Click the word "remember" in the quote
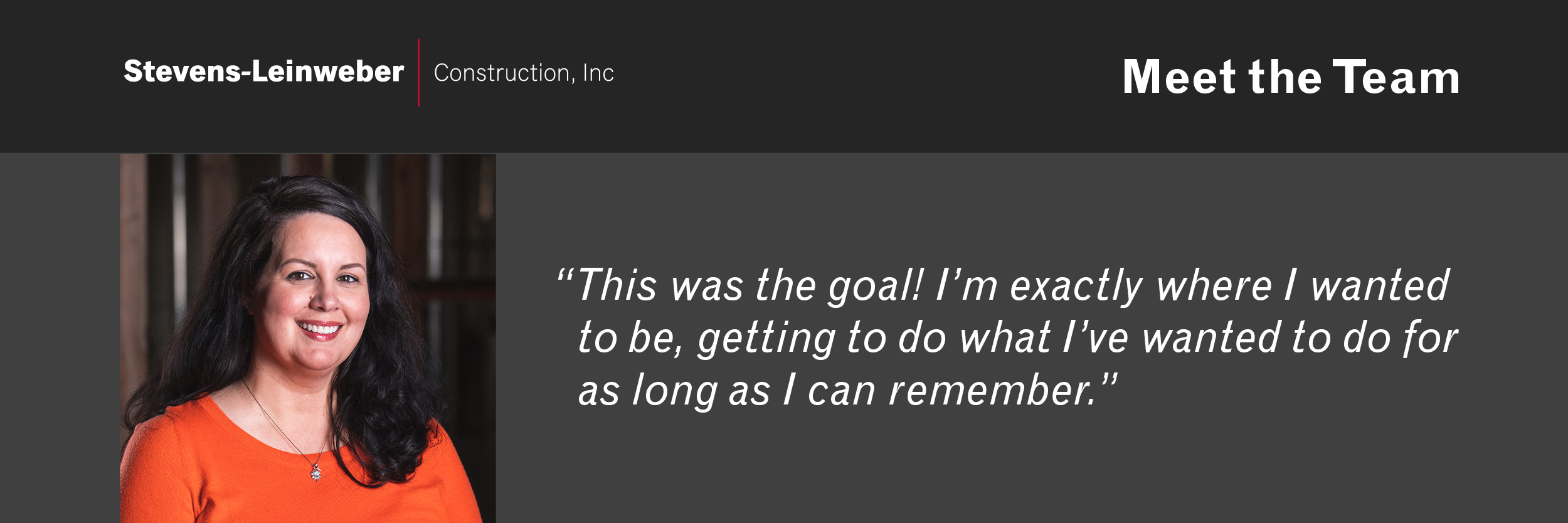 pyautogui.click(x=991, y=391)
